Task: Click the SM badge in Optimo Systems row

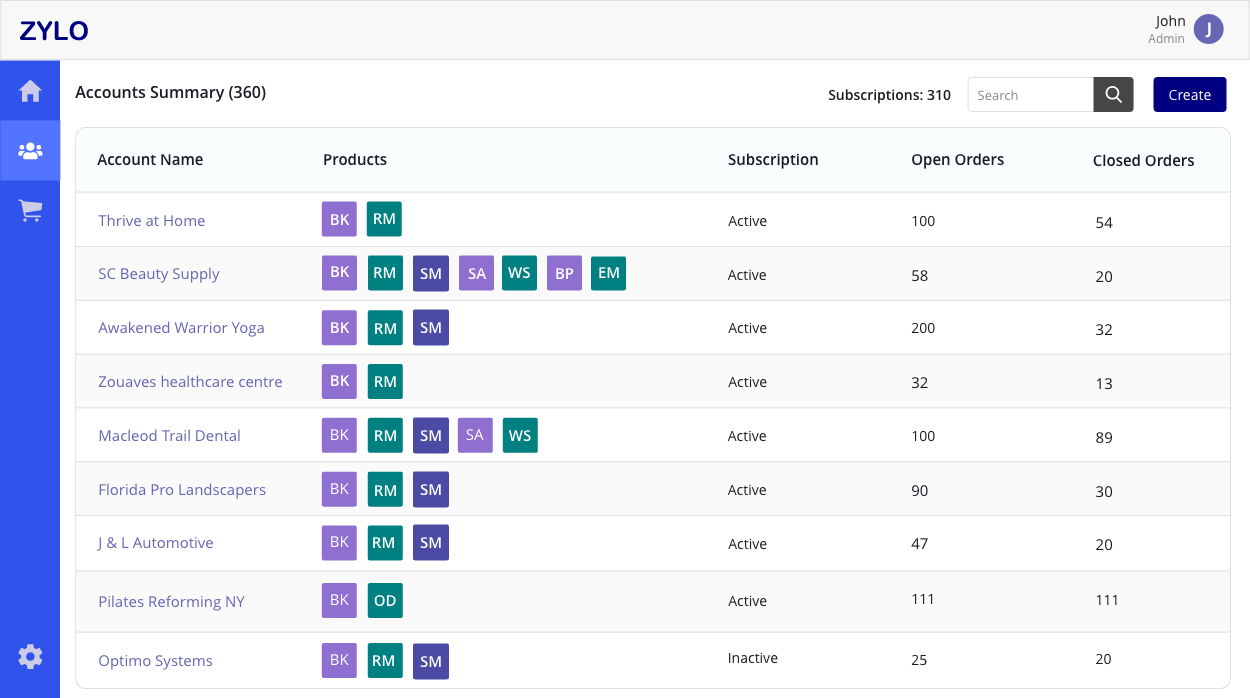Action: coord(431,661)
